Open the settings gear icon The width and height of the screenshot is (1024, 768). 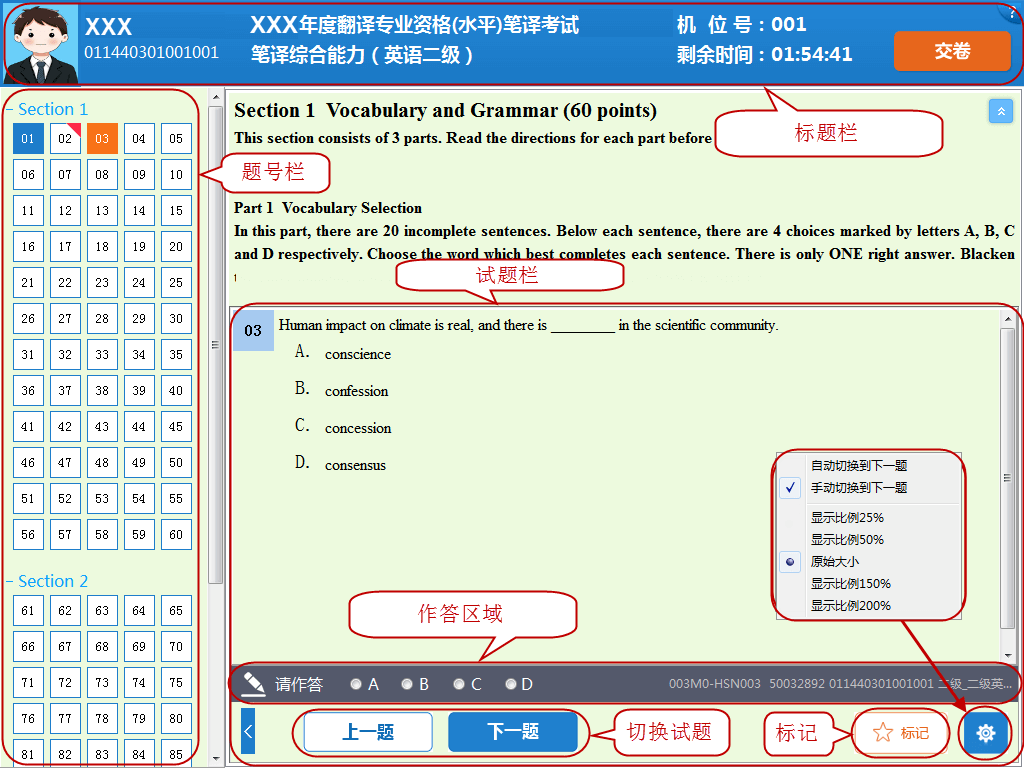(985, 733)
